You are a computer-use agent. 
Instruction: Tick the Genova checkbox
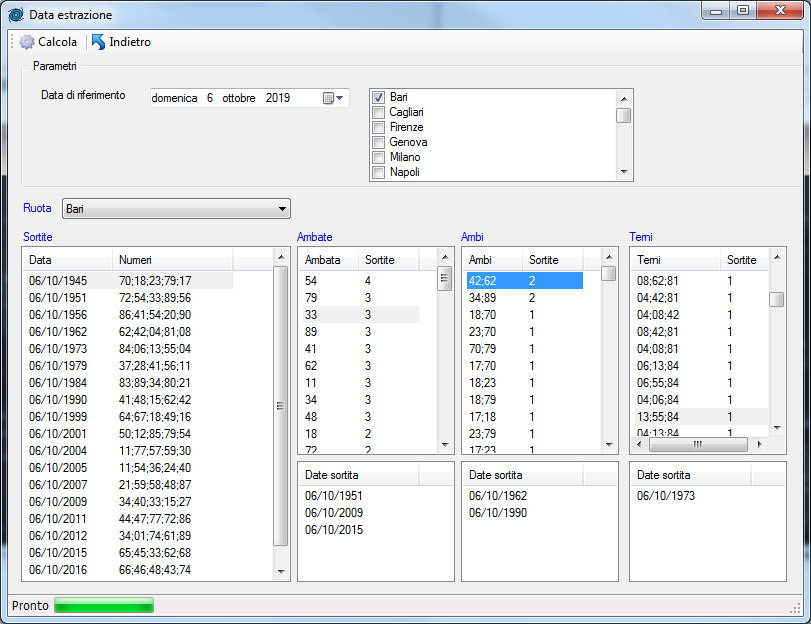(x=379, y=142)
